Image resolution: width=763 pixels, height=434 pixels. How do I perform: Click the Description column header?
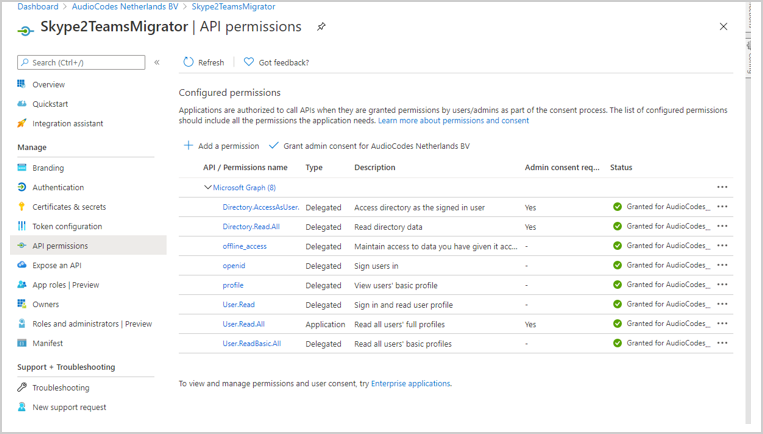(375, 167)
